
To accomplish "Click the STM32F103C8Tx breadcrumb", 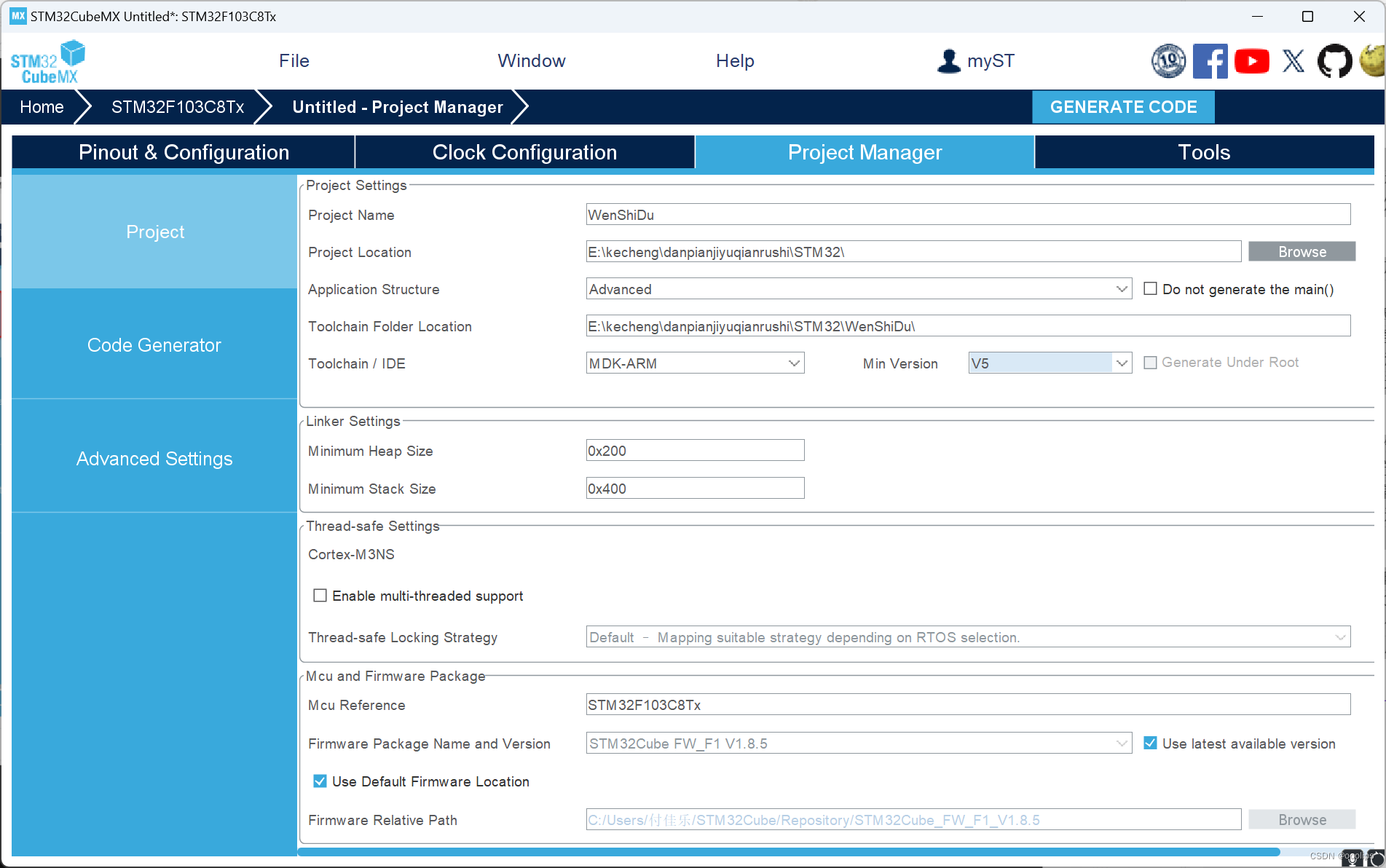I will tap(178, 107).
